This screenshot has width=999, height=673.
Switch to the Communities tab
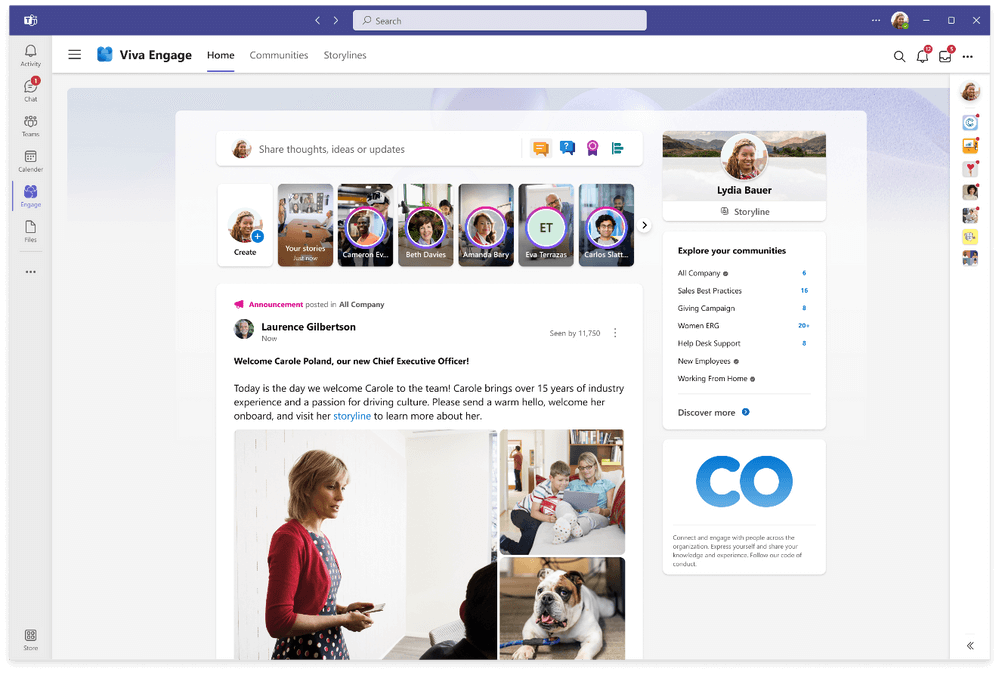[x=278, y=55]
